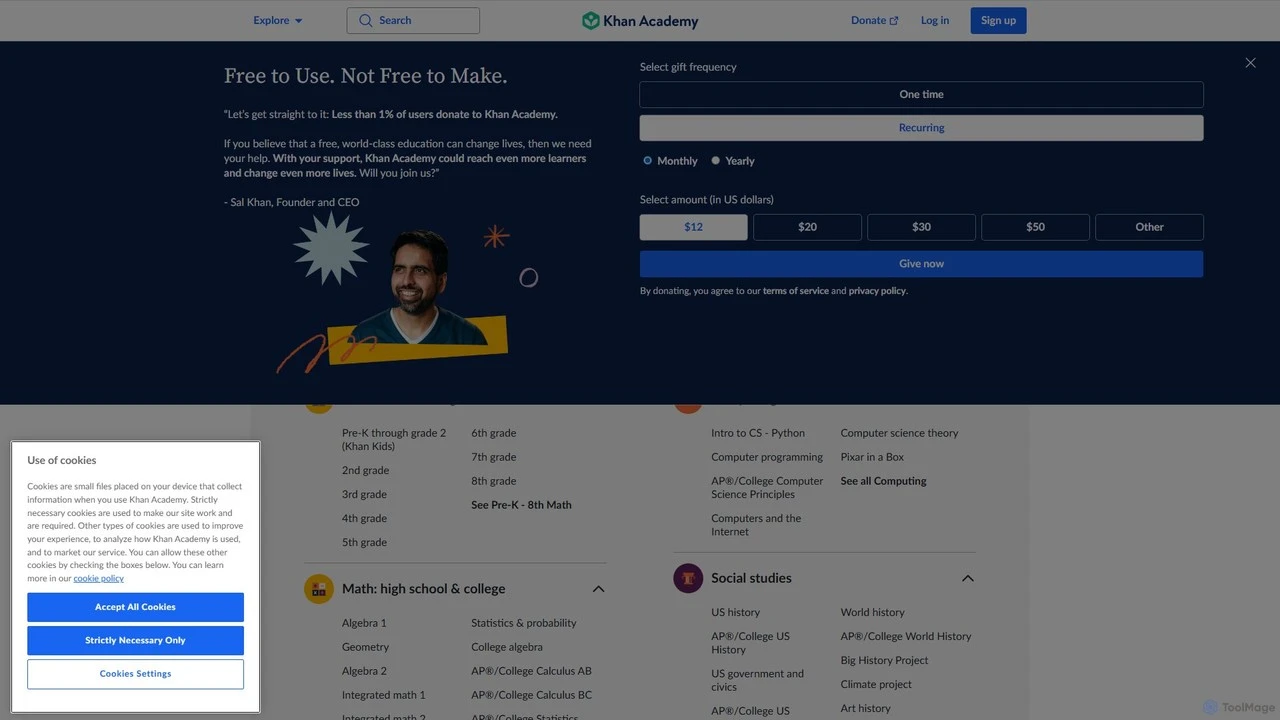Open the terms of service link
The height and width of the screenshot is (720, 1280).
click(795, 291)
